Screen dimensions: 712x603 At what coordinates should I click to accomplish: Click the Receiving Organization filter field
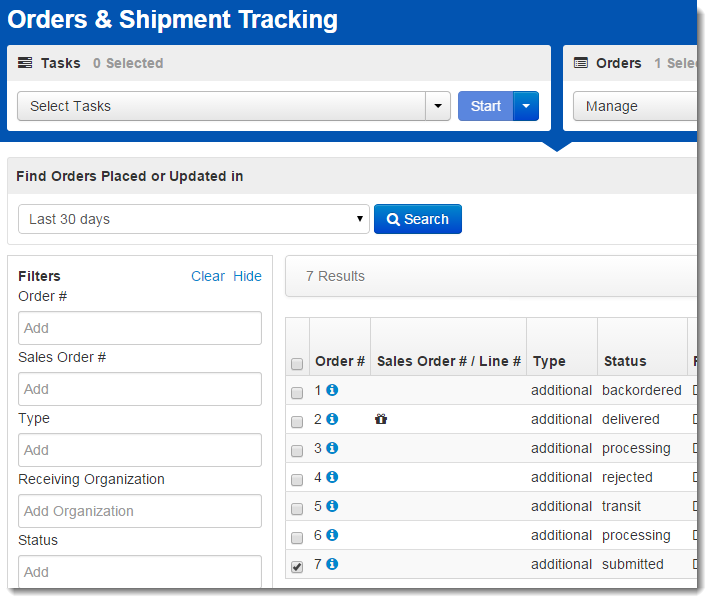(140, 511)
